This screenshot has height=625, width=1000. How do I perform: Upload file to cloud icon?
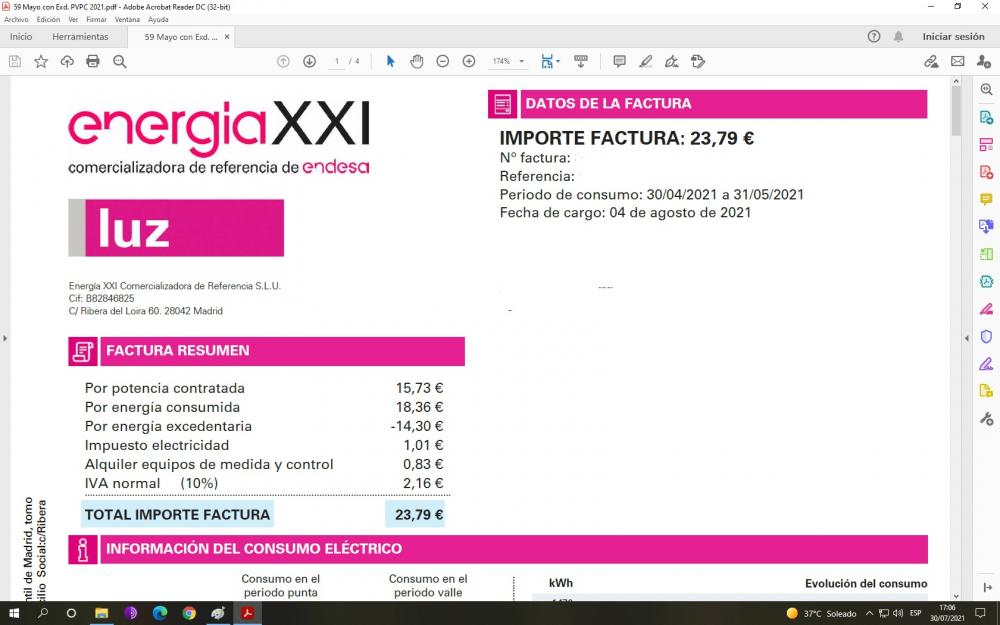tap(67, 61)
